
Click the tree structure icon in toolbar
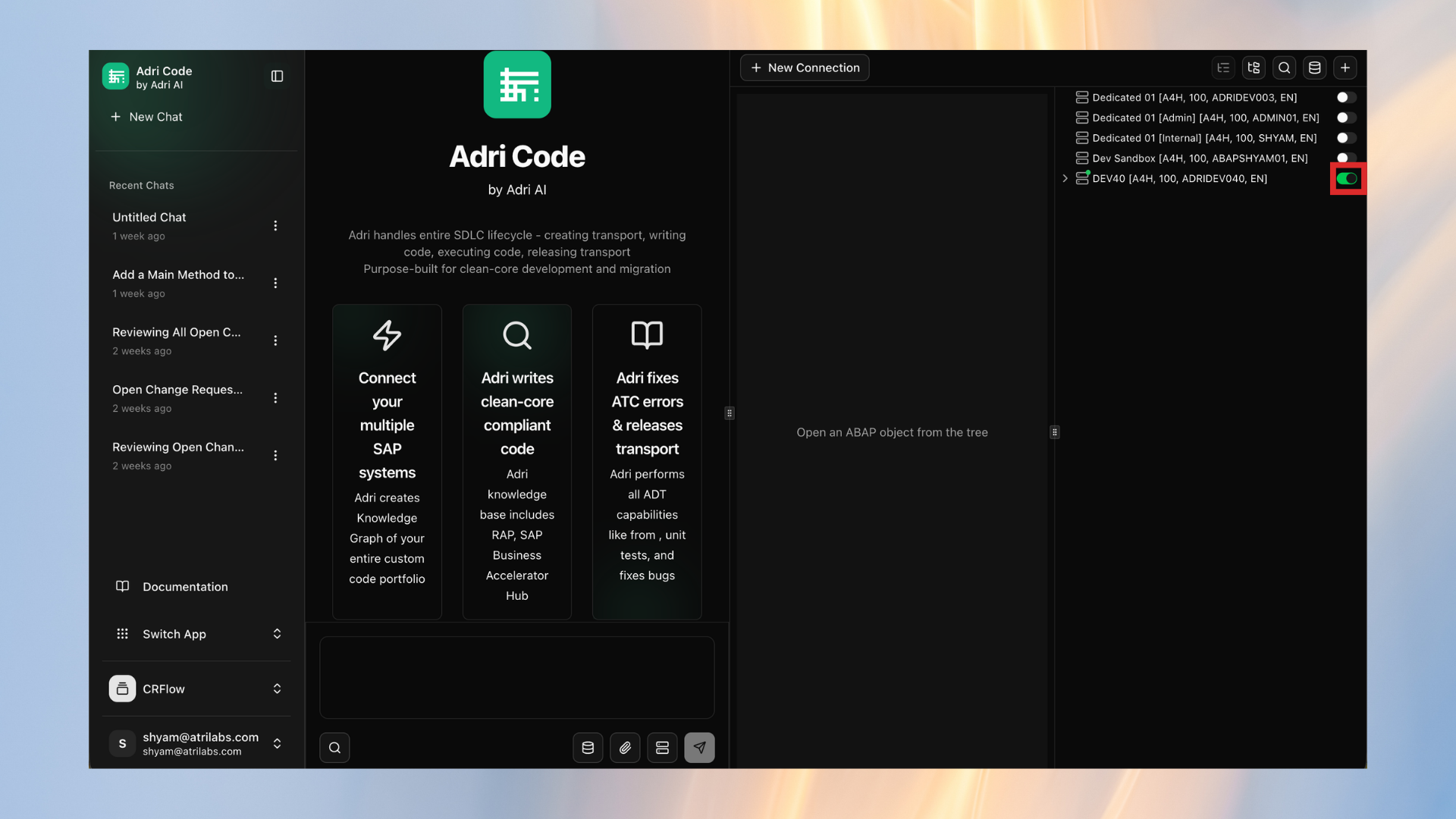[1254, 67]
